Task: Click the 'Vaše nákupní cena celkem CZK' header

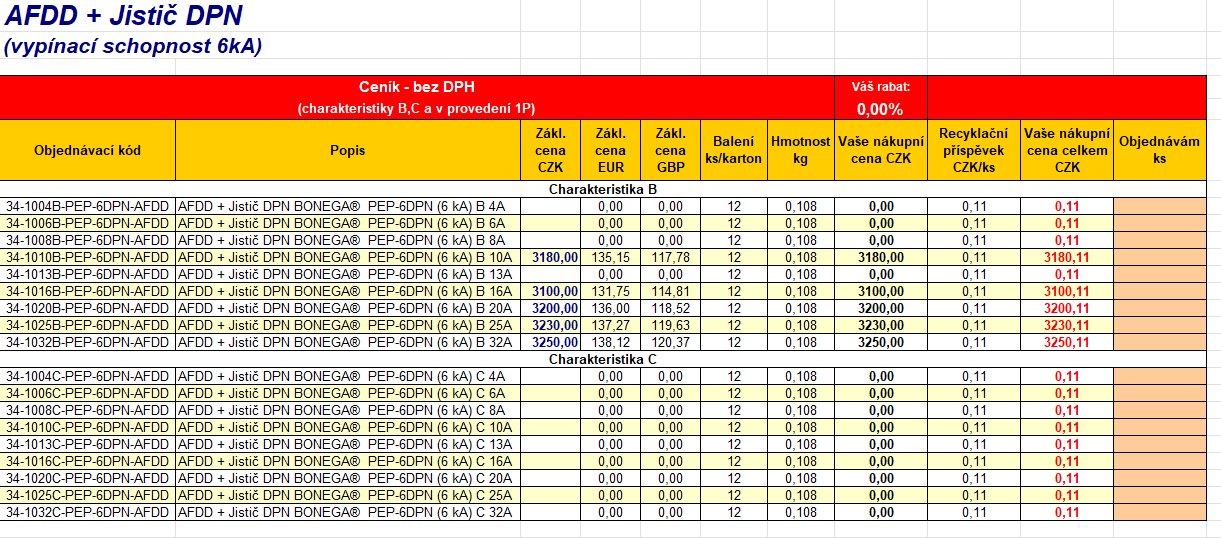Action: point(1067,150)
